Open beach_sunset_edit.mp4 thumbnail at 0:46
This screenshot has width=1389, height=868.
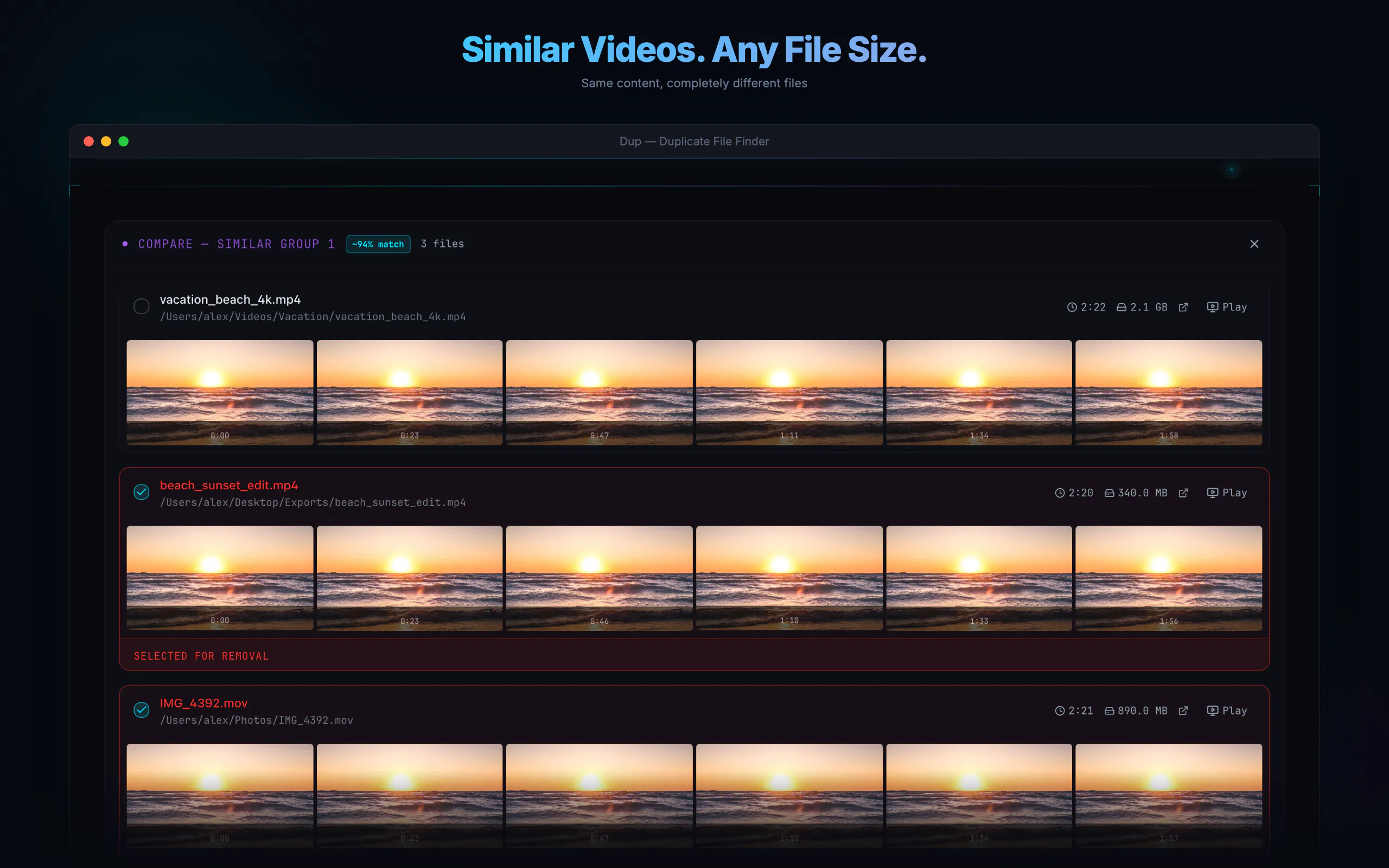(599, 578)
